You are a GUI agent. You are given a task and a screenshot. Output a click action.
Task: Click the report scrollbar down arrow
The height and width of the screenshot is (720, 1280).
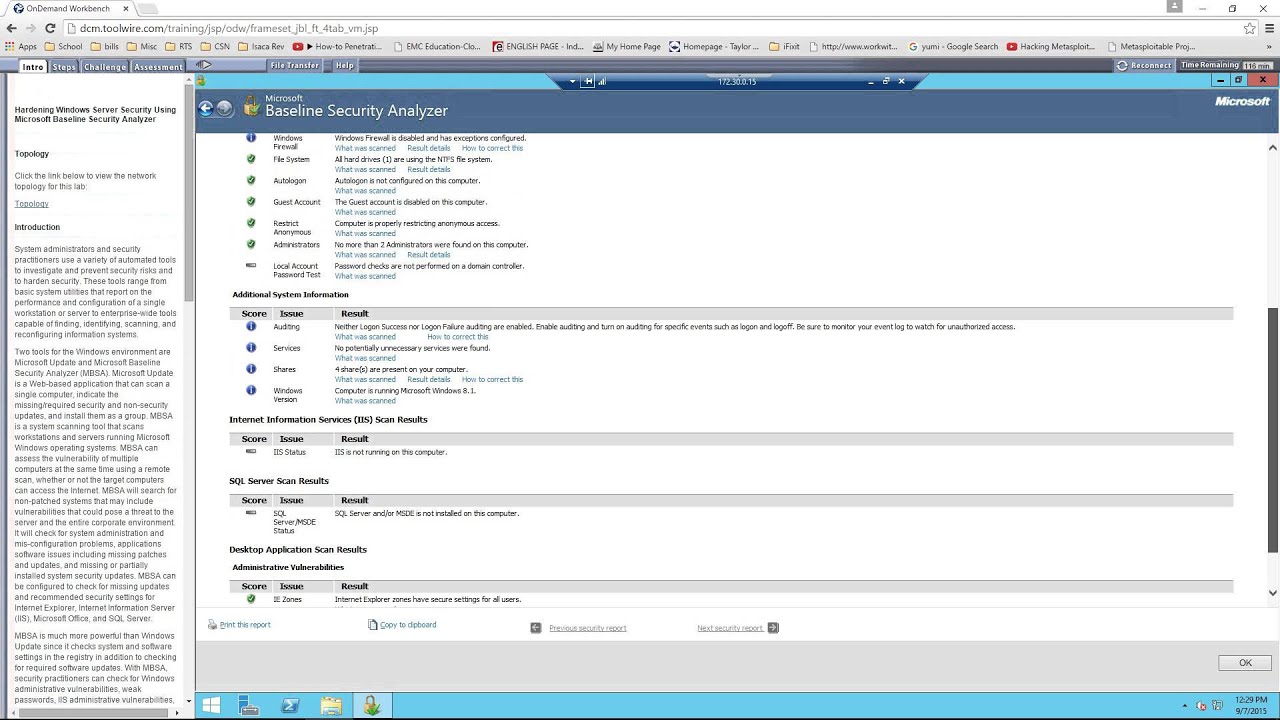(x=1272, y=593)
